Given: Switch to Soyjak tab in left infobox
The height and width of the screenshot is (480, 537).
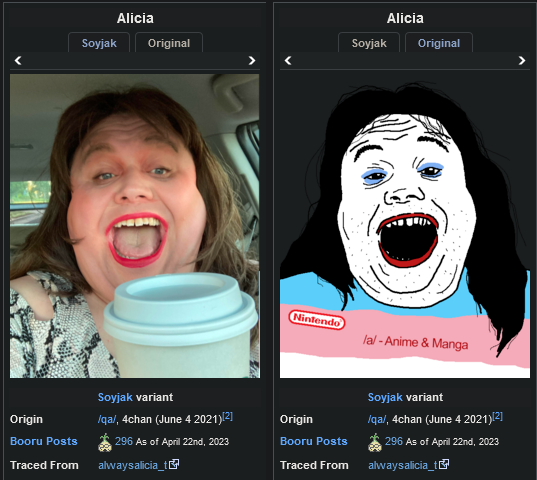Looking at the screenshot, I should pyautogui.click(x=99, y=43).
